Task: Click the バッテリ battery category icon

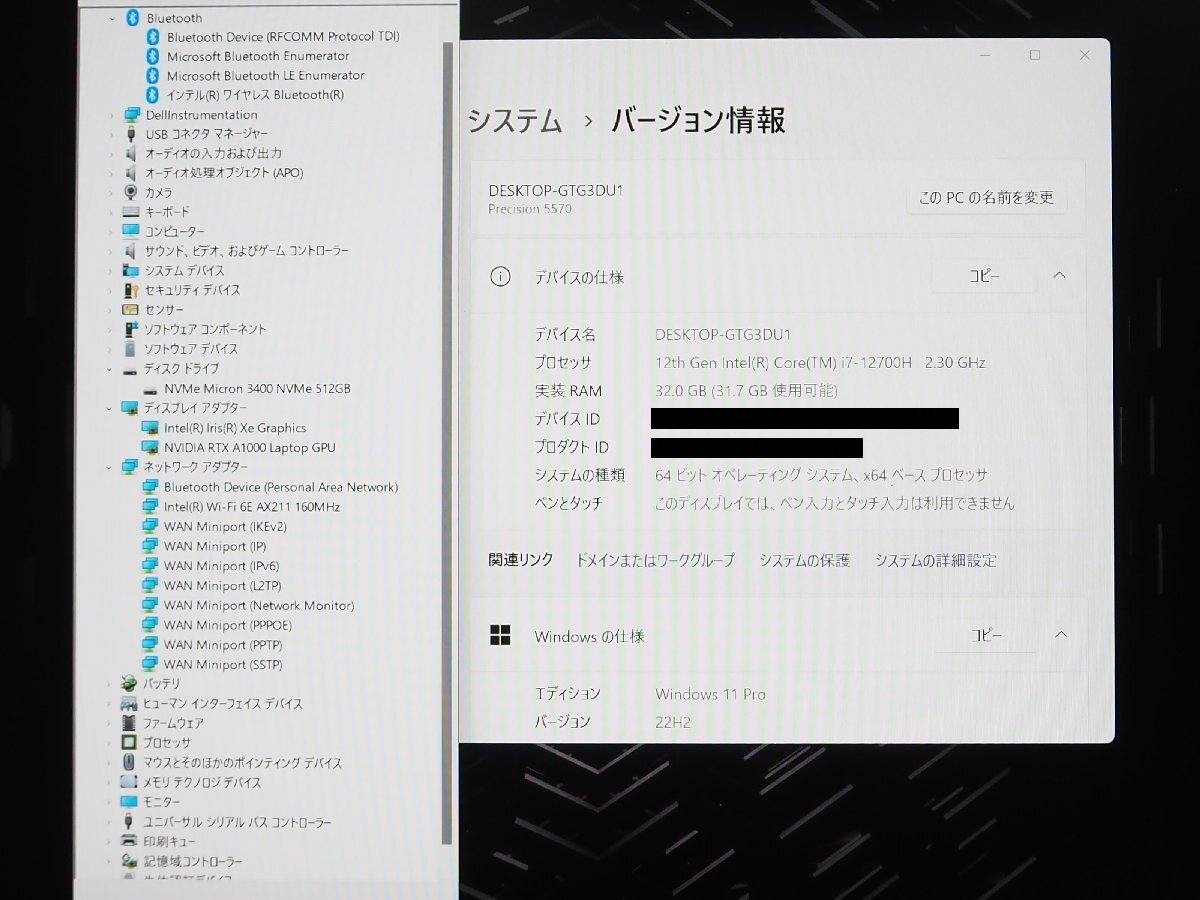Action: coord(129,683)
